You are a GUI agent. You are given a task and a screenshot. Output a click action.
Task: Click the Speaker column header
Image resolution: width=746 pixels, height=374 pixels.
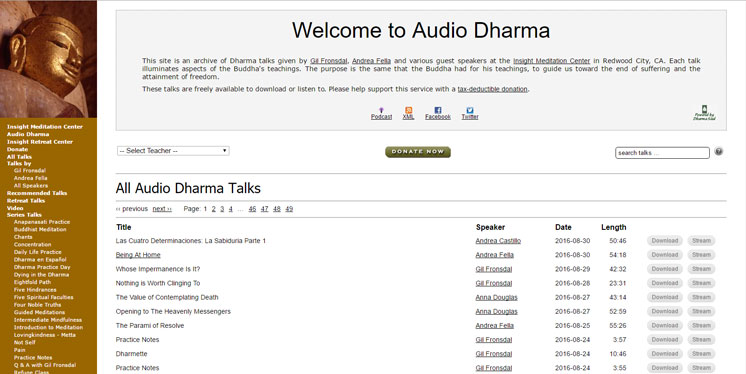(491, 227)
